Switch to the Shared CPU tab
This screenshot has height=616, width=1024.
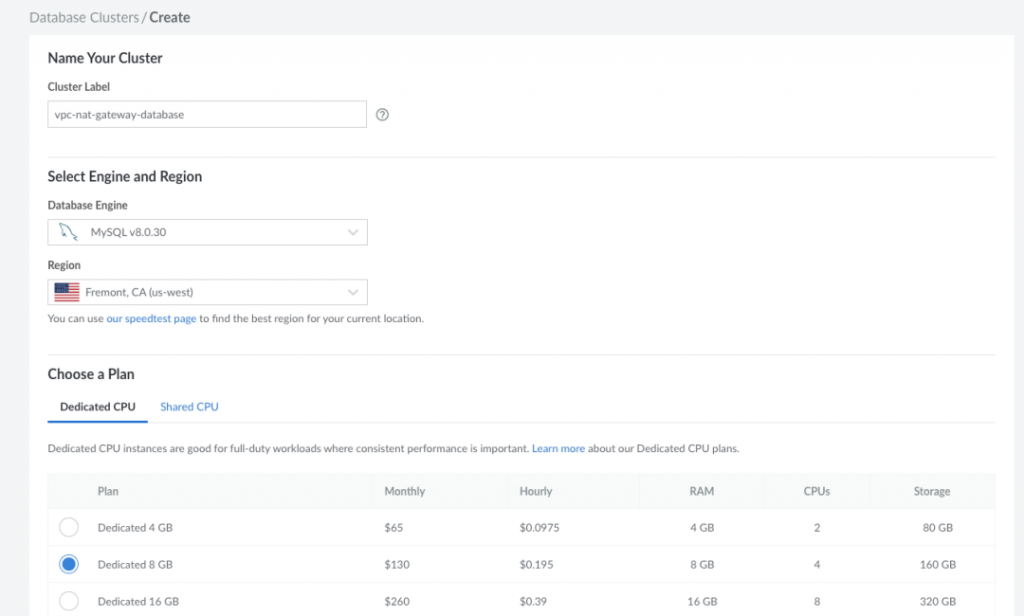click(189, 407)
